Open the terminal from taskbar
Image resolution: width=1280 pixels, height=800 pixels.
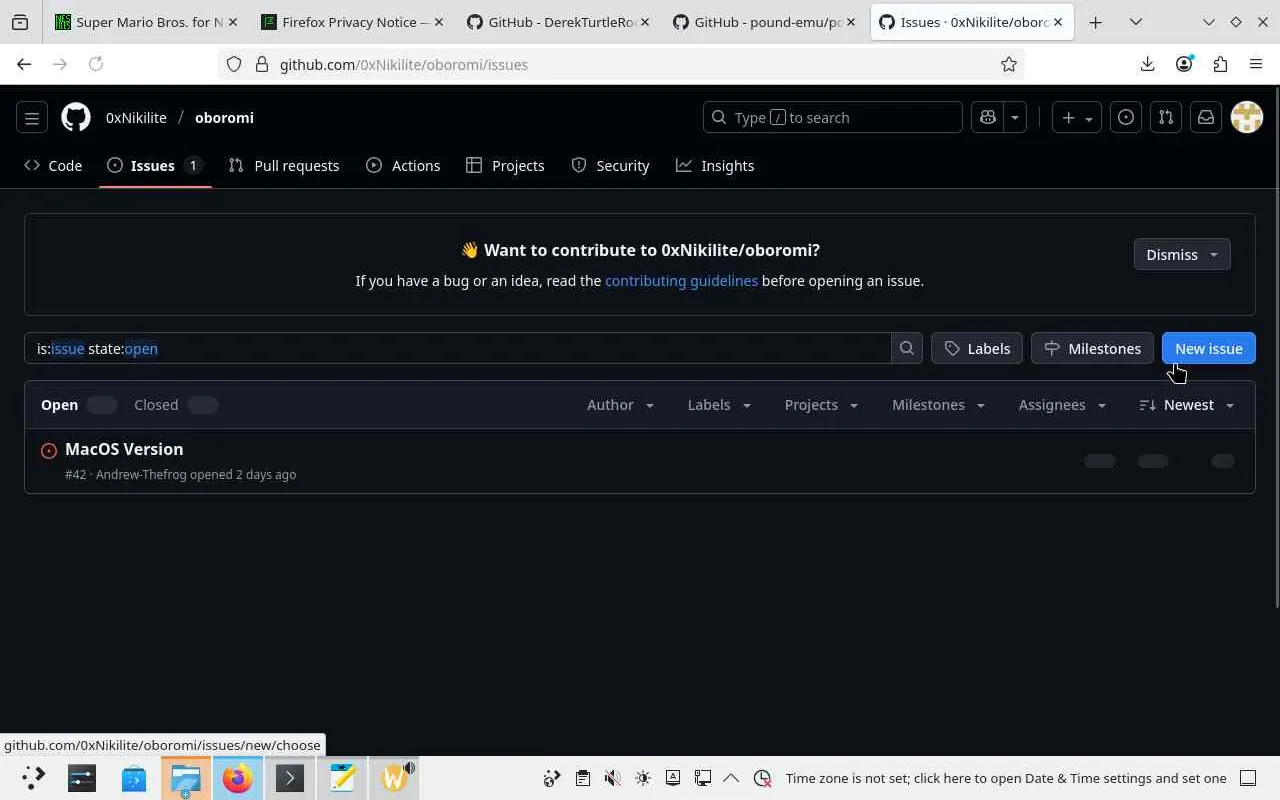[290, 778]
